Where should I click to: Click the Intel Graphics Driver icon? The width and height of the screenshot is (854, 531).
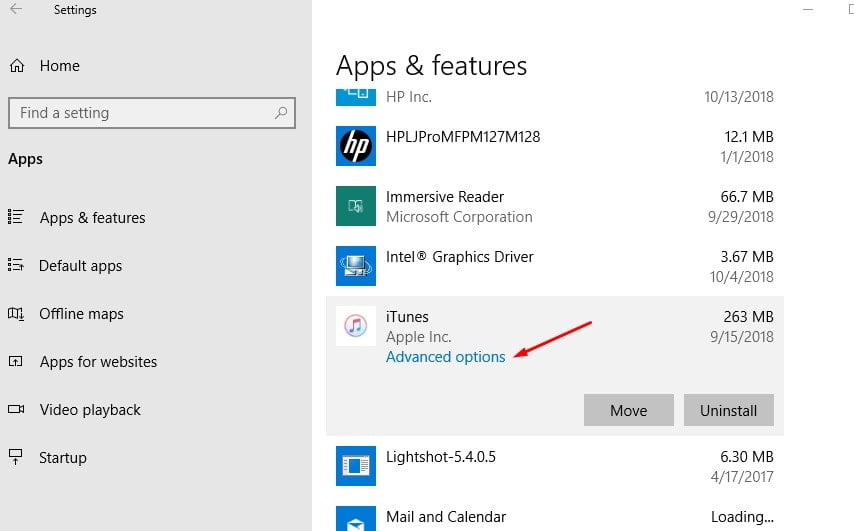[356, 266]
